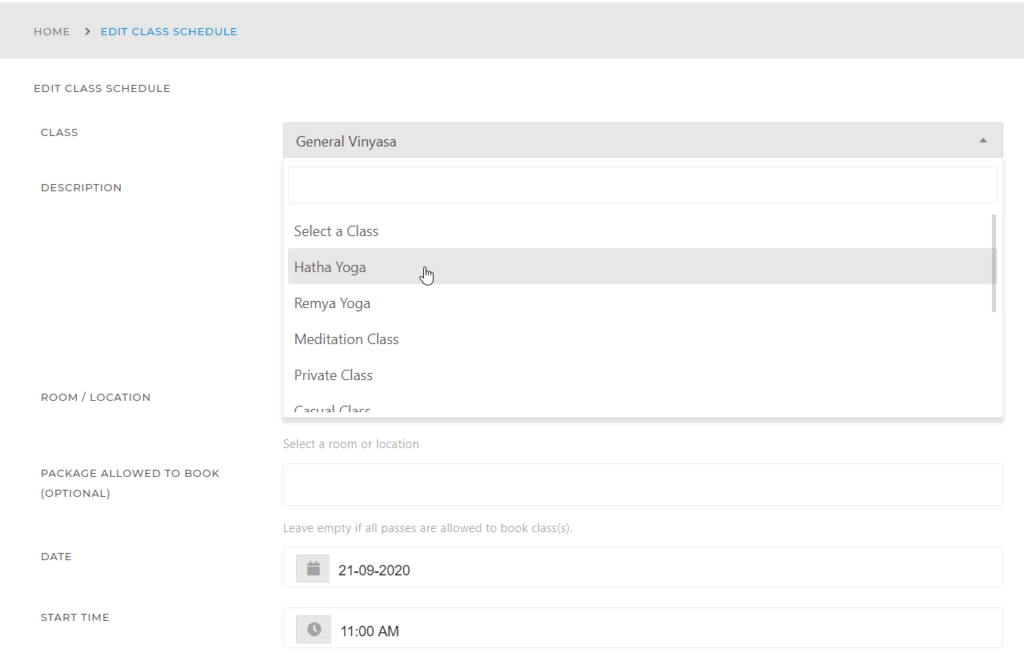Choose the Select a Class placeholder option

[x=336, y=230]
